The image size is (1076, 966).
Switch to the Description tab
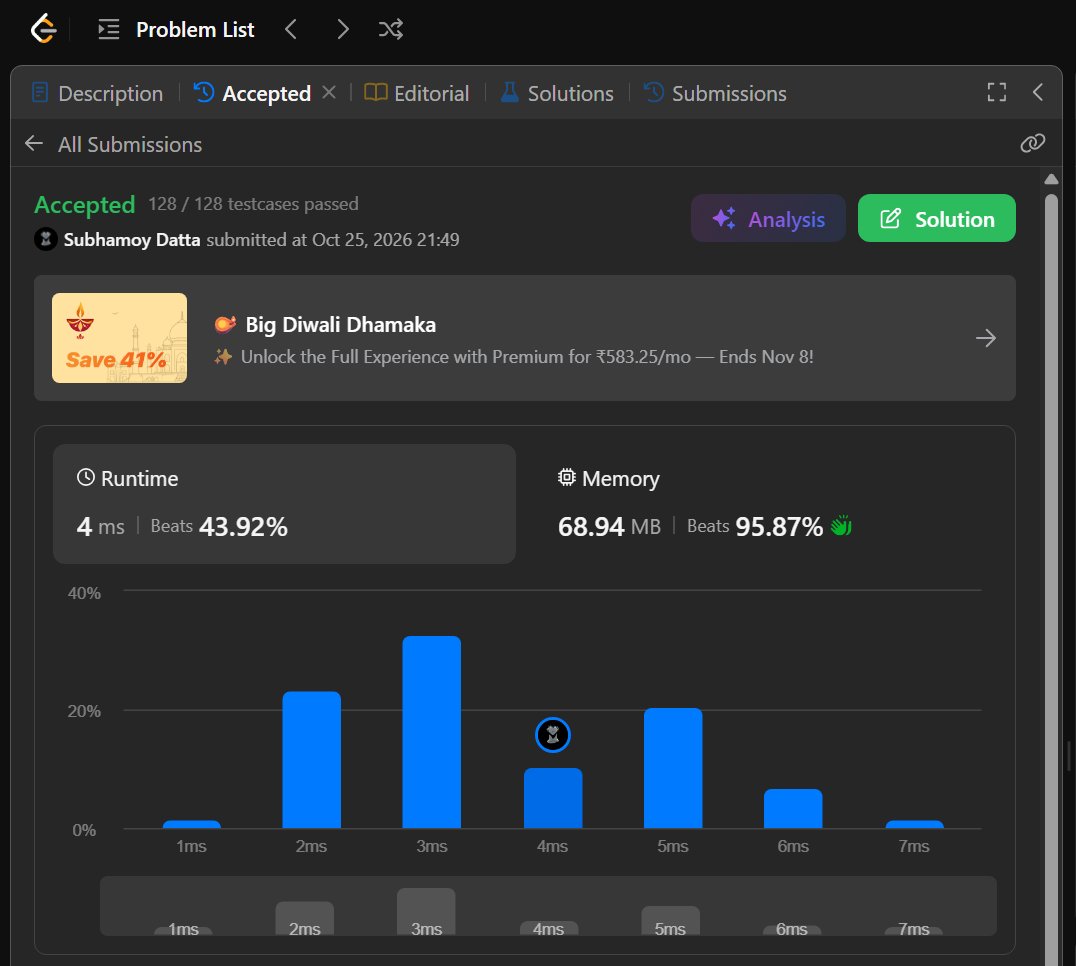[x=97, y=93]
